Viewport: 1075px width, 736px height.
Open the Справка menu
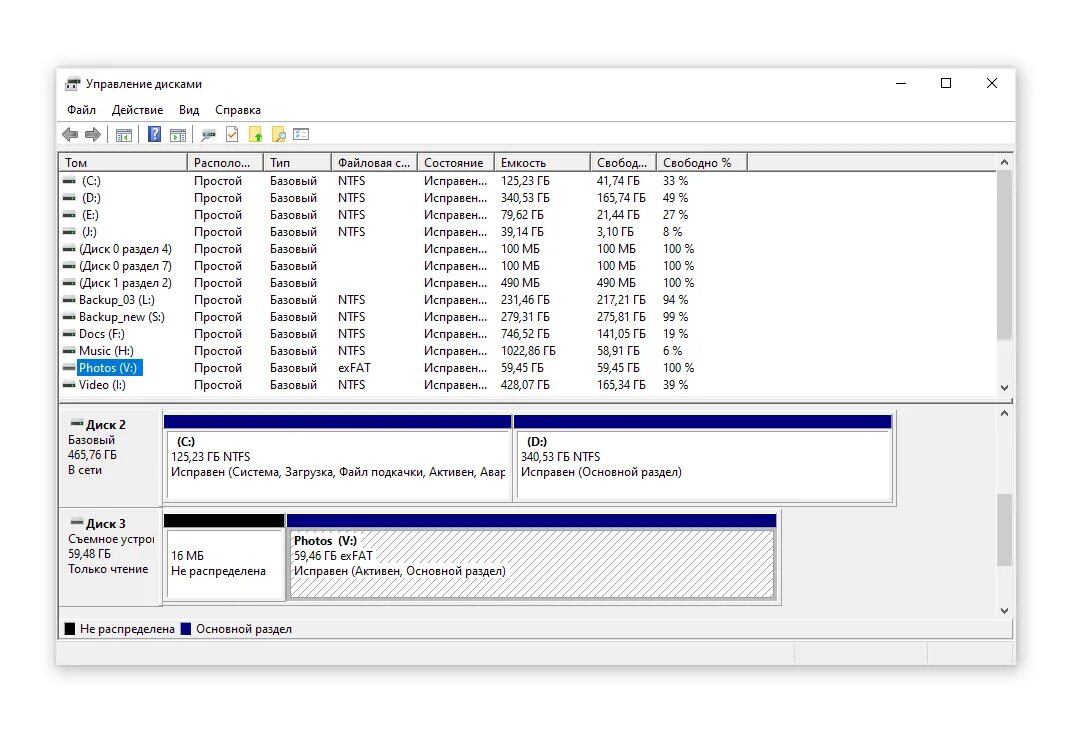(x=238, y=110)
